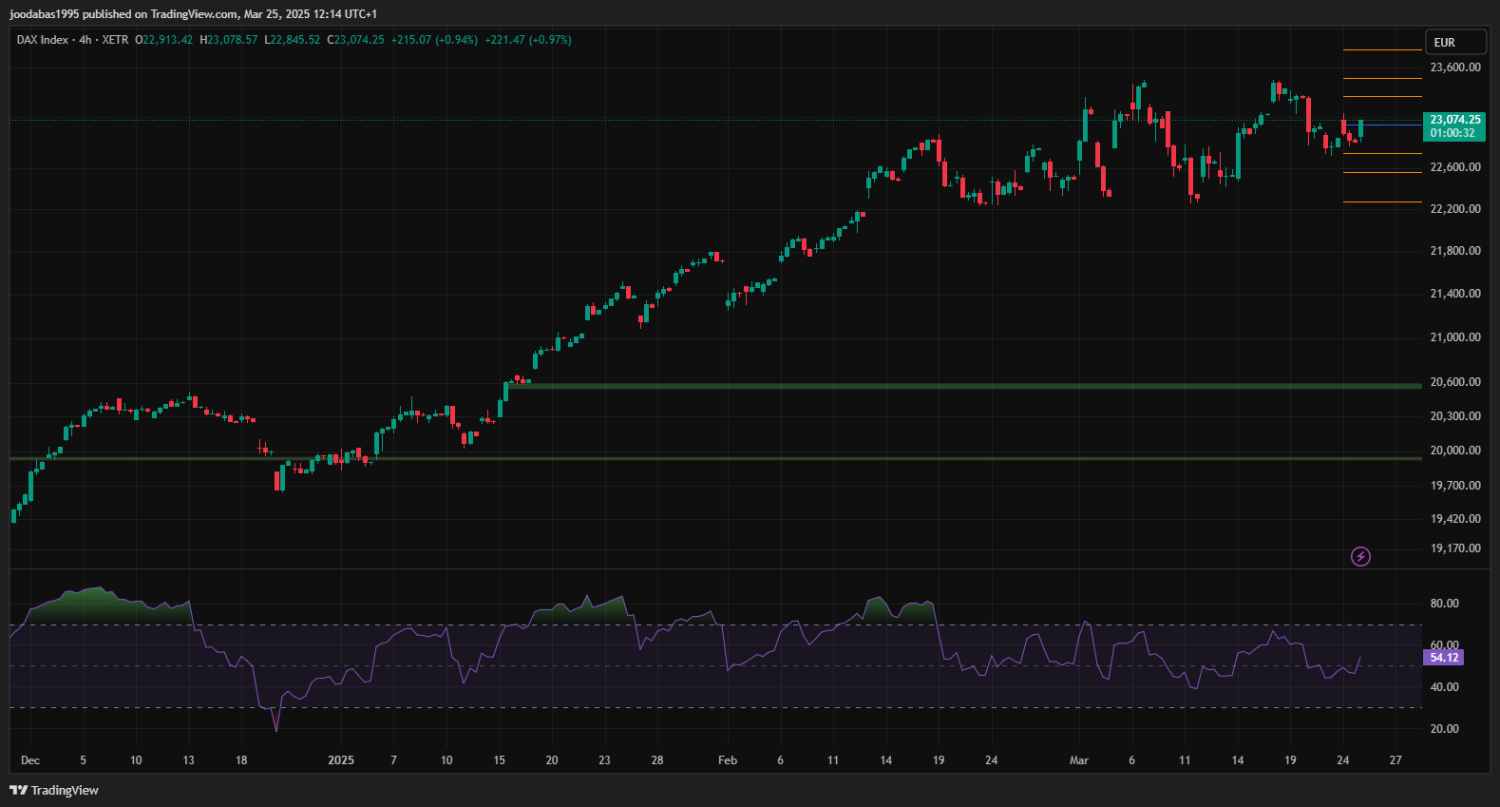Click the DAX Index symbol title

click(x=43, y=40)
